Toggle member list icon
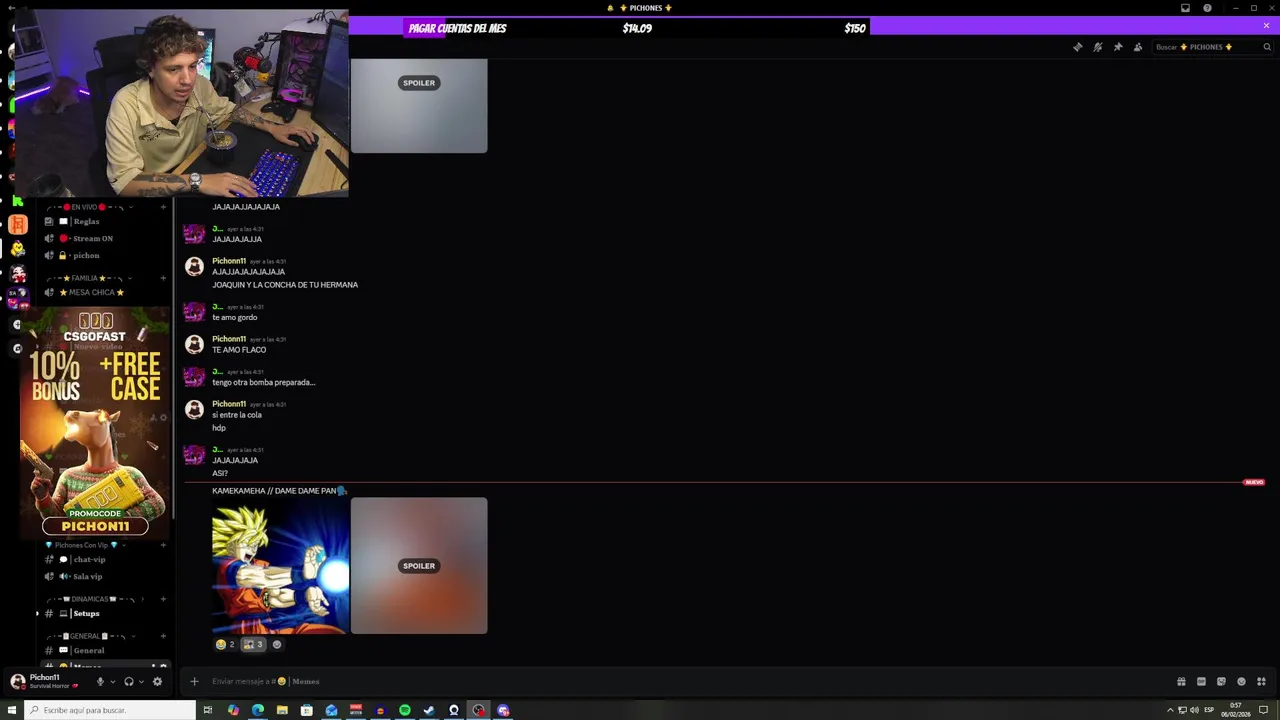The image size is (1280, 720). pyautogui.click(x=1137, y=47)
